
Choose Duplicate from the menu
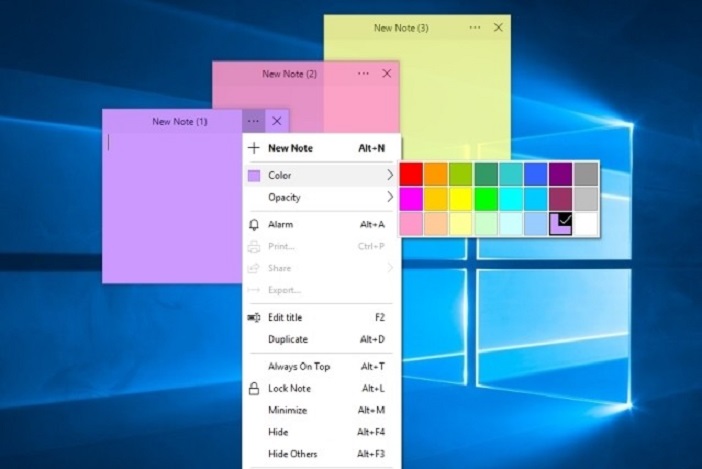[x=322, y=339]
